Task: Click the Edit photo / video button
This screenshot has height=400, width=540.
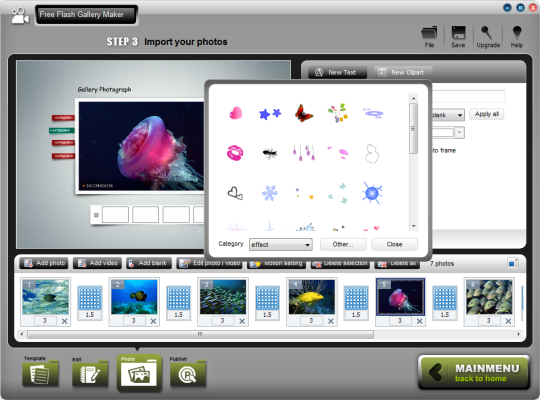Action: point(209,263)
